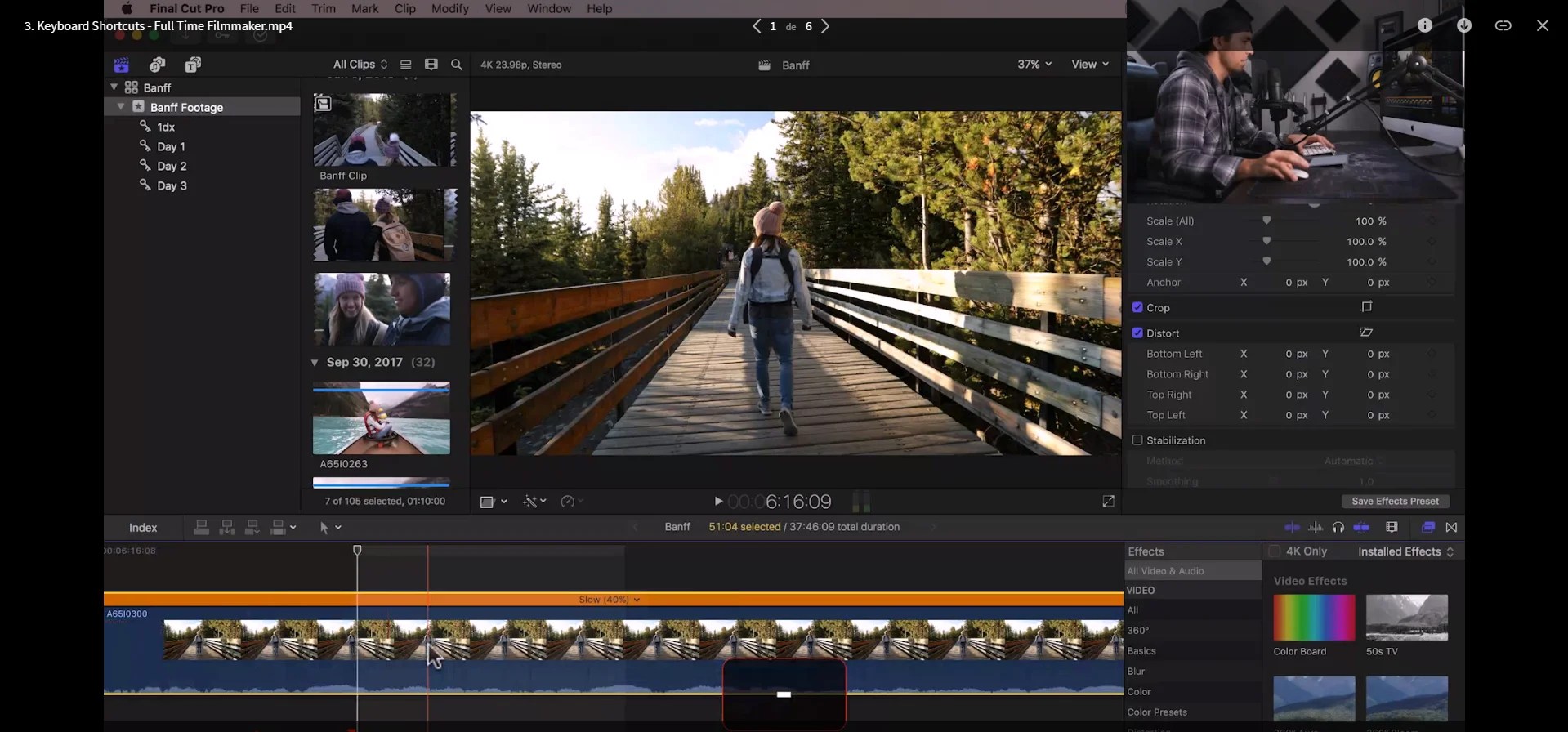Viewport: 1568px width, 732px height.
Task: Open the Titles and Generators sidebar icon
Action: click(x=193, y=65)
